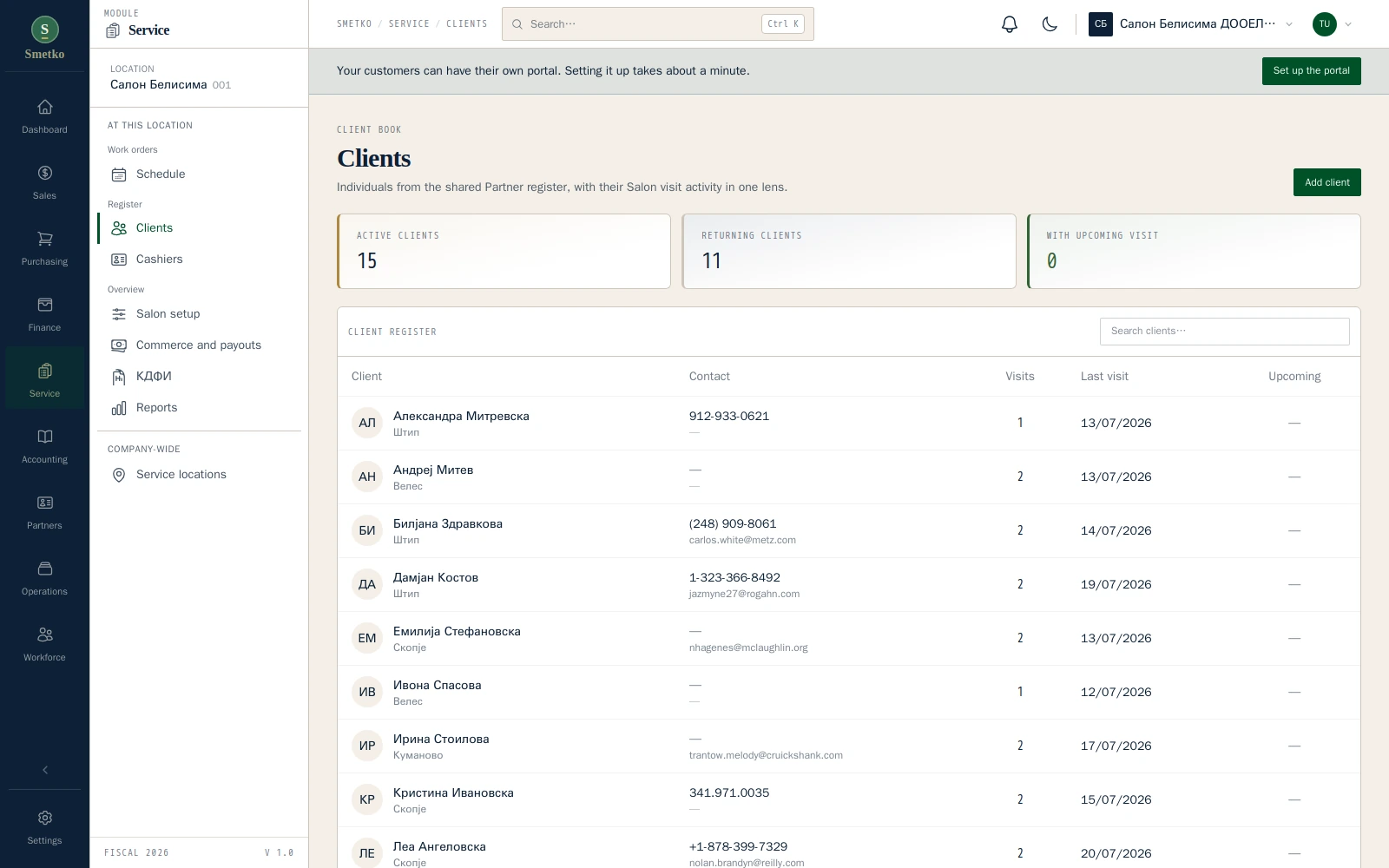1389x868 pixels.
Task: Focus the global Search field
Action: (x=657, y=24)
